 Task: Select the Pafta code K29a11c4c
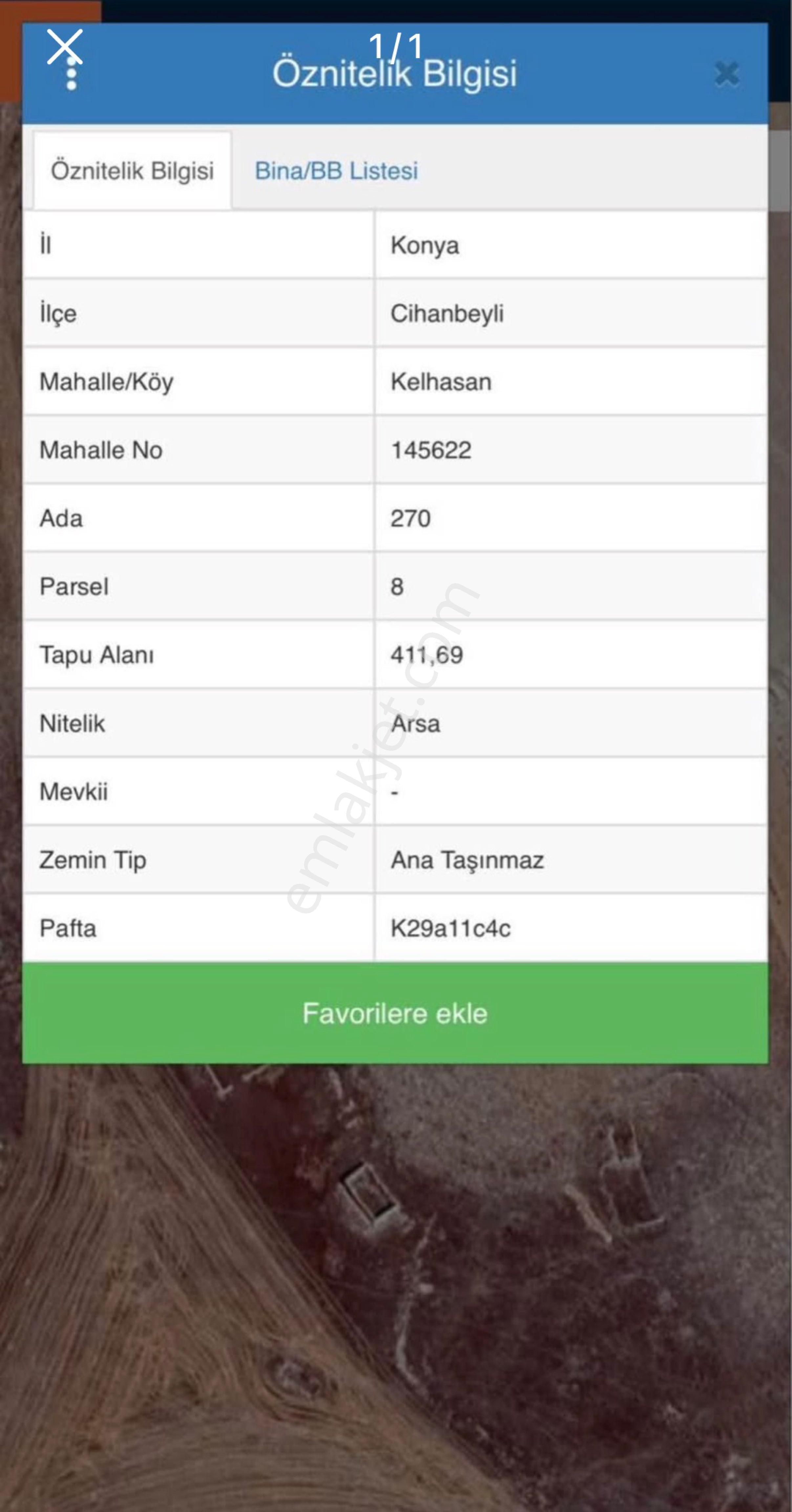pos(450,929)
